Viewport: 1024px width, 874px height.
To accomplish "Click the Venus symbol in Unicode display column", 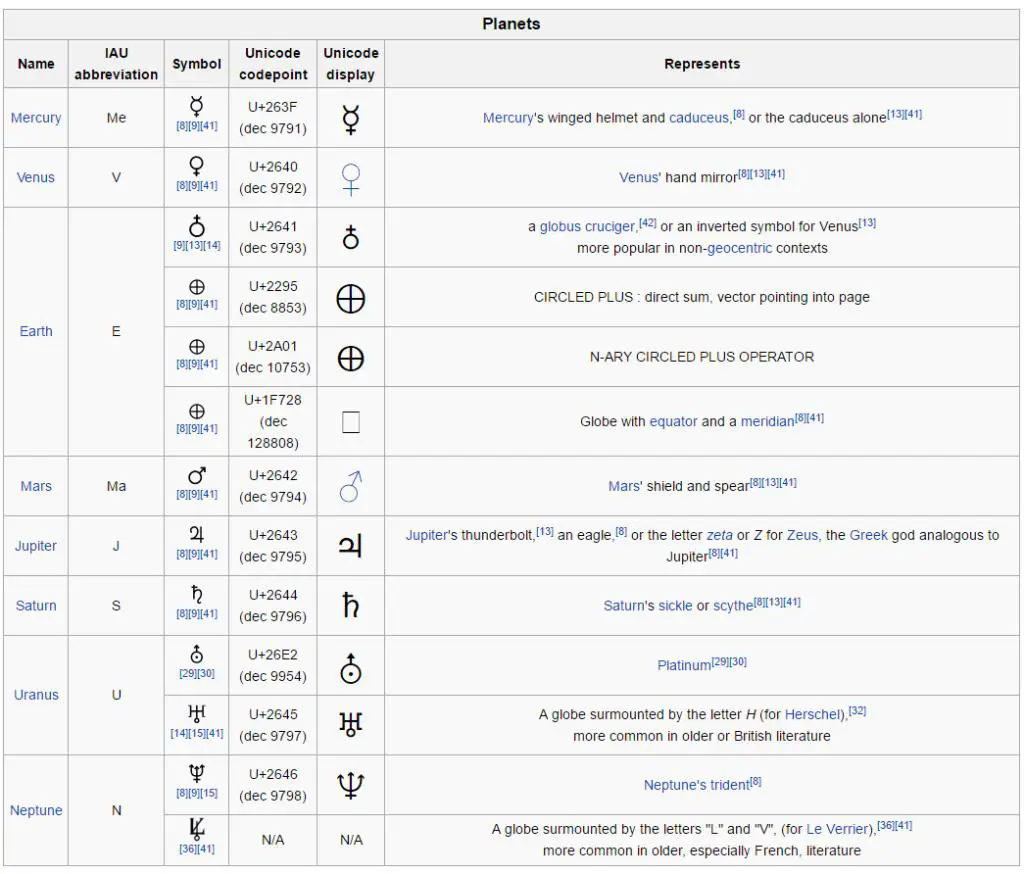I will 350,177.
